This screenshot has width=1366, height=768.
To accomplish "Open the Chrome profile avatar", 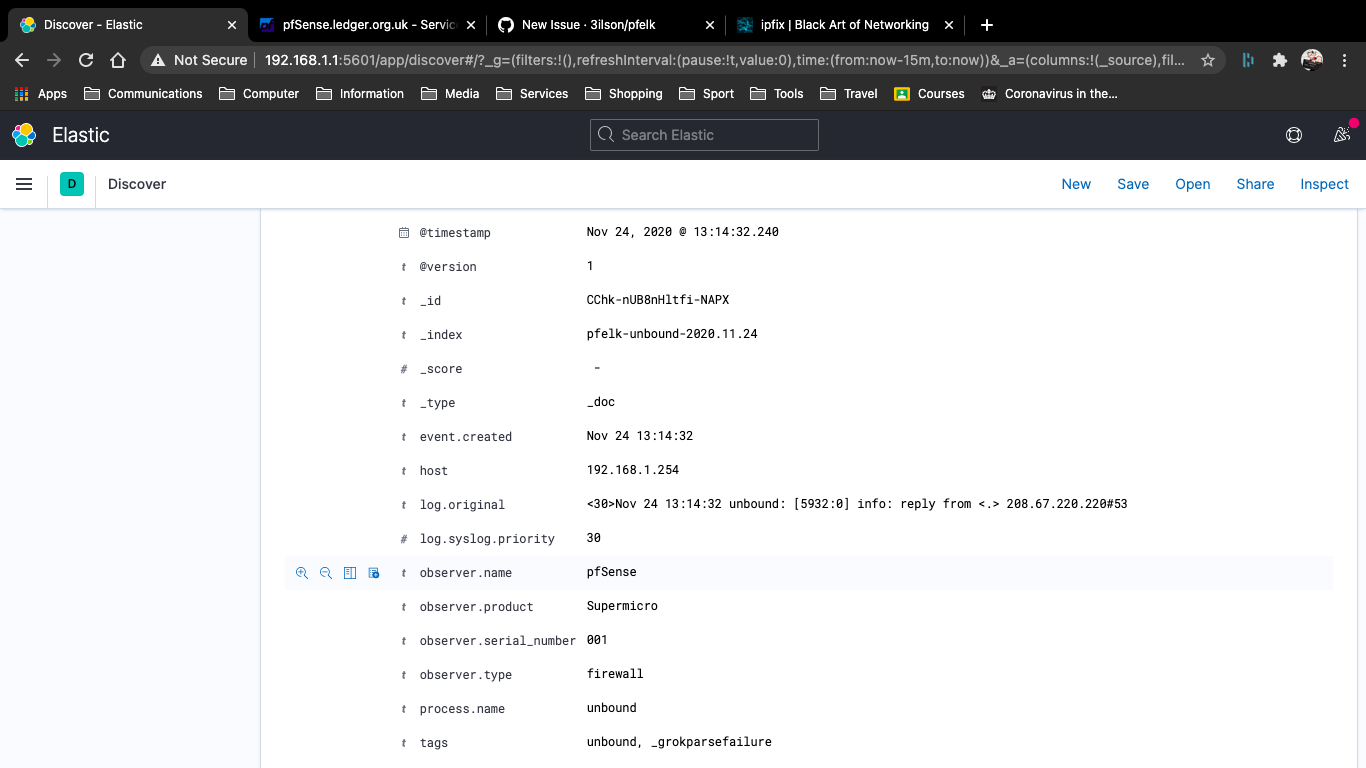I will (x=1312, y=60).
